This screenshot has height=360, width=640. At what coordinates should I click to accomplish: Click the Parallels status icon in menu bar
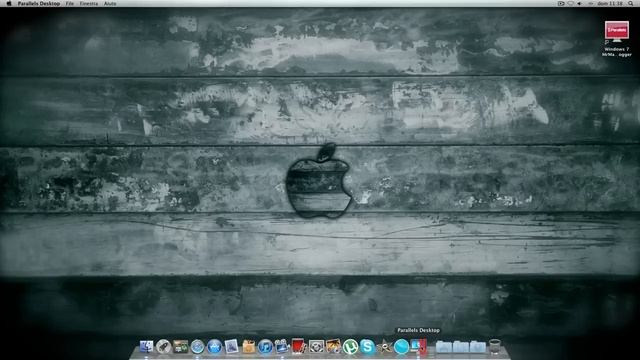click(561, 3)
